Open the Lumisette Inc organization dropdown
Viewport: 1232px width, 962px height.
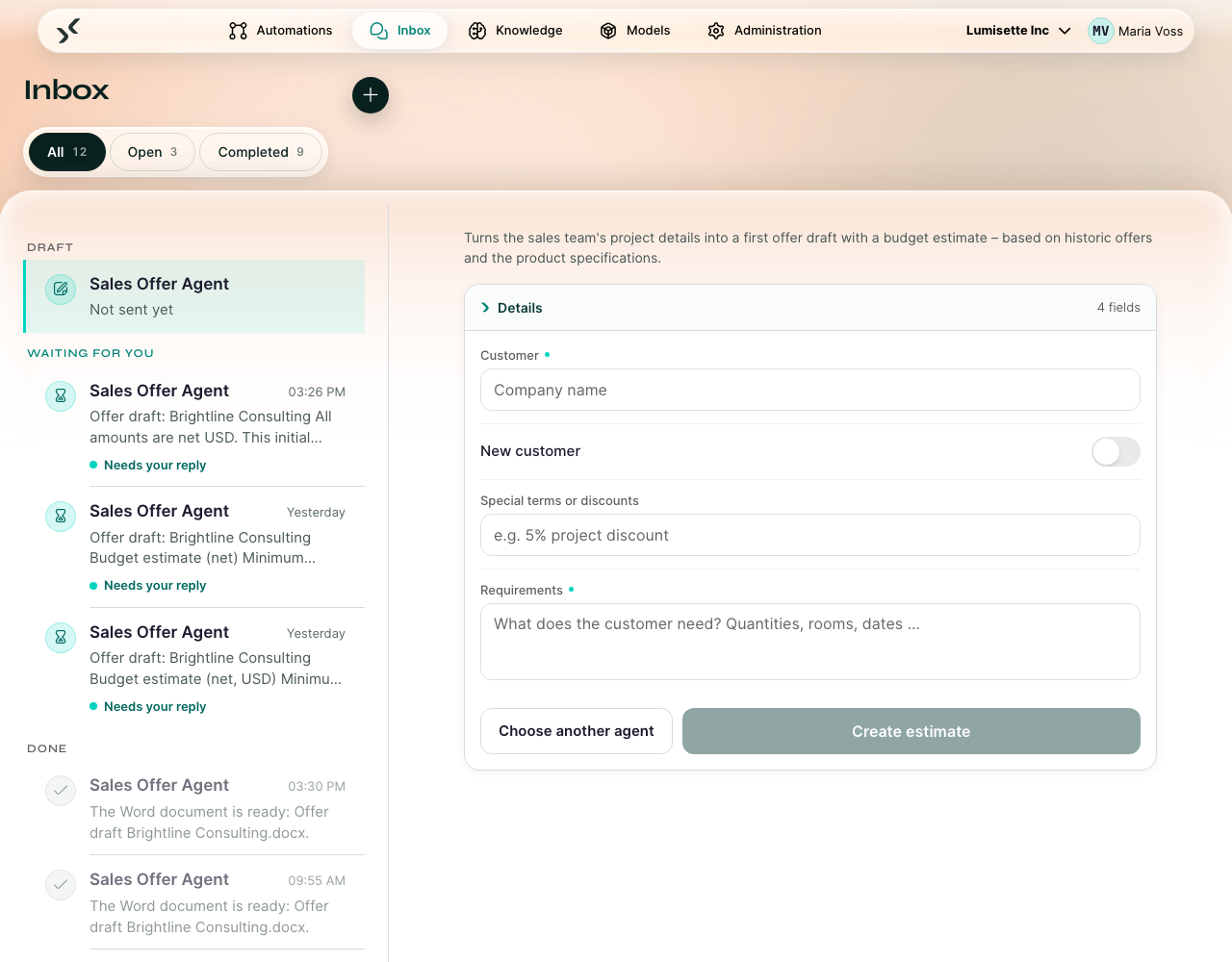coord(1018,31)
